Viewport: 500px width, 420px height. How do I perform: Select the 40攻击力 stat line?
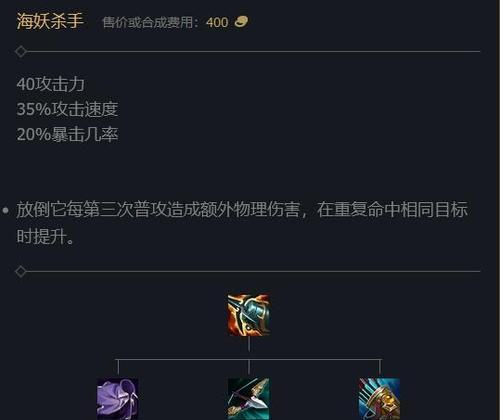point(50,84)
